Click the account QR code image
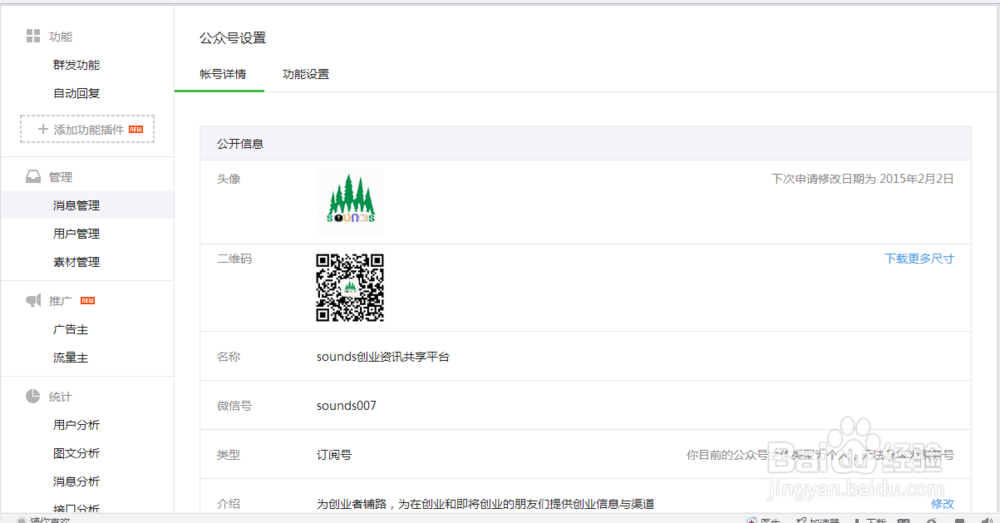Screen dimensions: 1000x523 (350, 288)
